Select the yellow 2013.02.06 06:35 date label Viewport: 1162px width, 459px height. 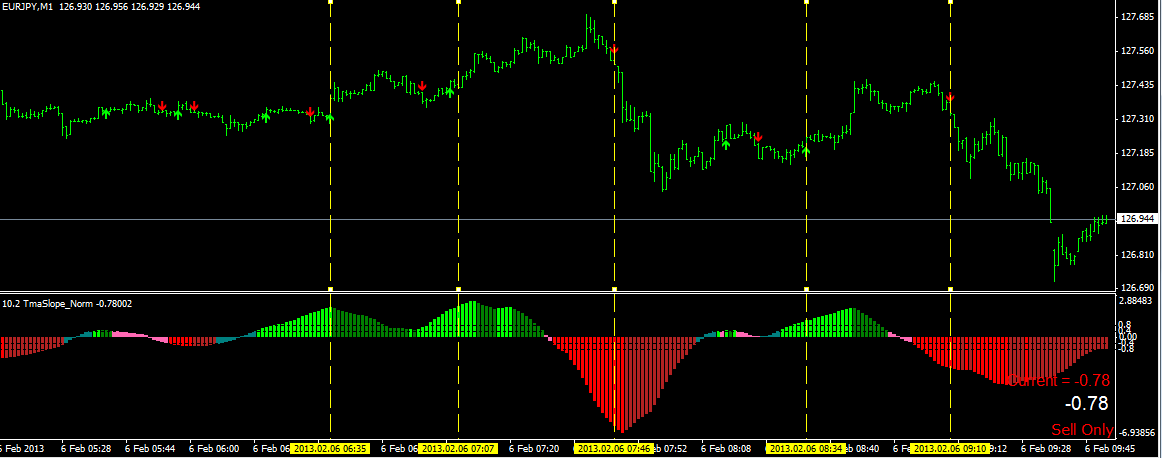(330, 449)
